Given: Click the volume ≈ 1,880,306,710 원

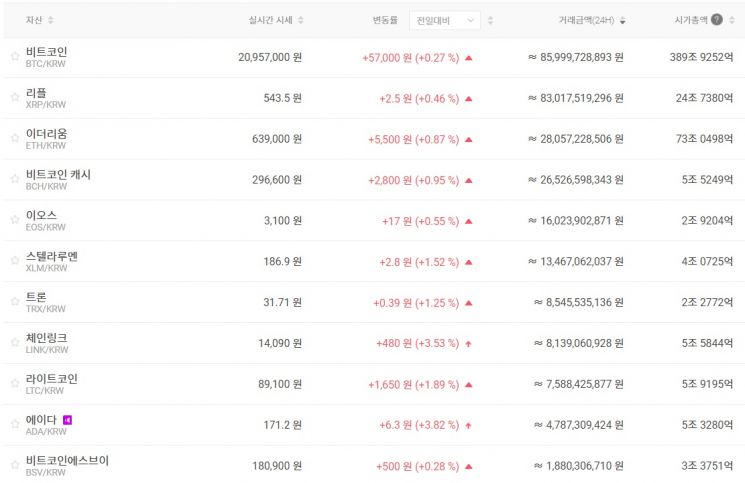Looking at the screenshot, I should coord(579,466).
